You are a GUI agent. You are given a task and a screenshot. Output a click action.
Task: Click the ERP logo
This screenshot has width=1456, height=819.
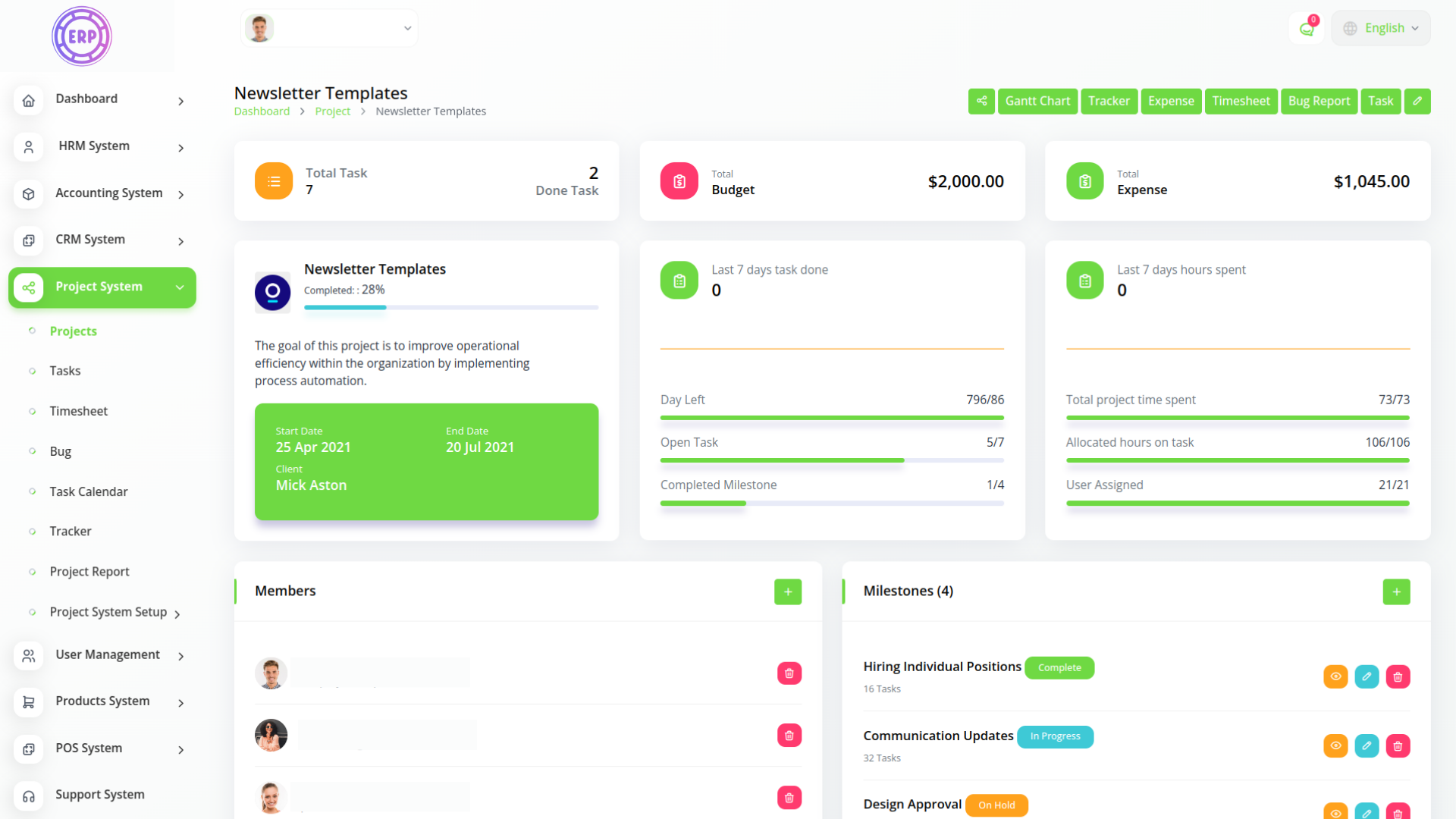[x=82, y=36]
